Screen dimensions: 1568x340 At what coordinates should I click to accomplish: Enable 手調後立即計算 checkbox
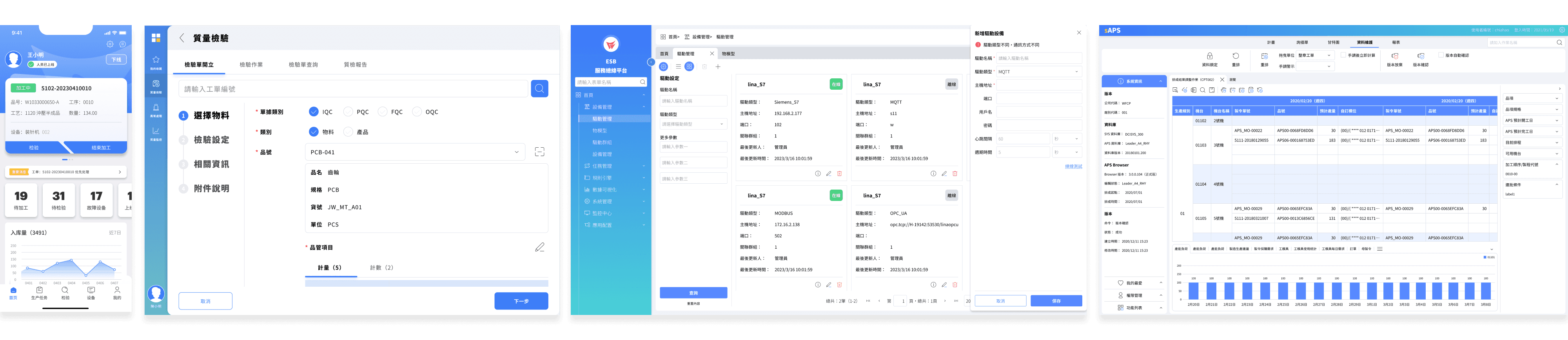coord(1343,55)
